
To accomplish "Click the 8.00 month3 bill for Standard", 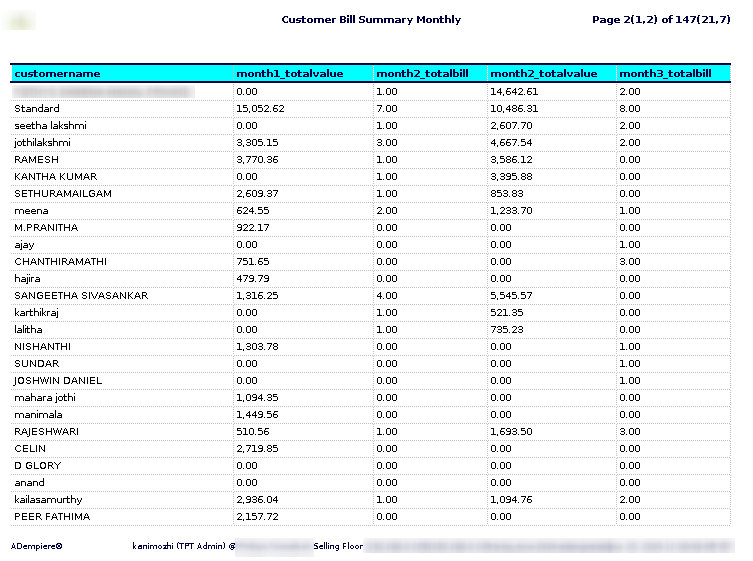I will (x=630, y=109).
